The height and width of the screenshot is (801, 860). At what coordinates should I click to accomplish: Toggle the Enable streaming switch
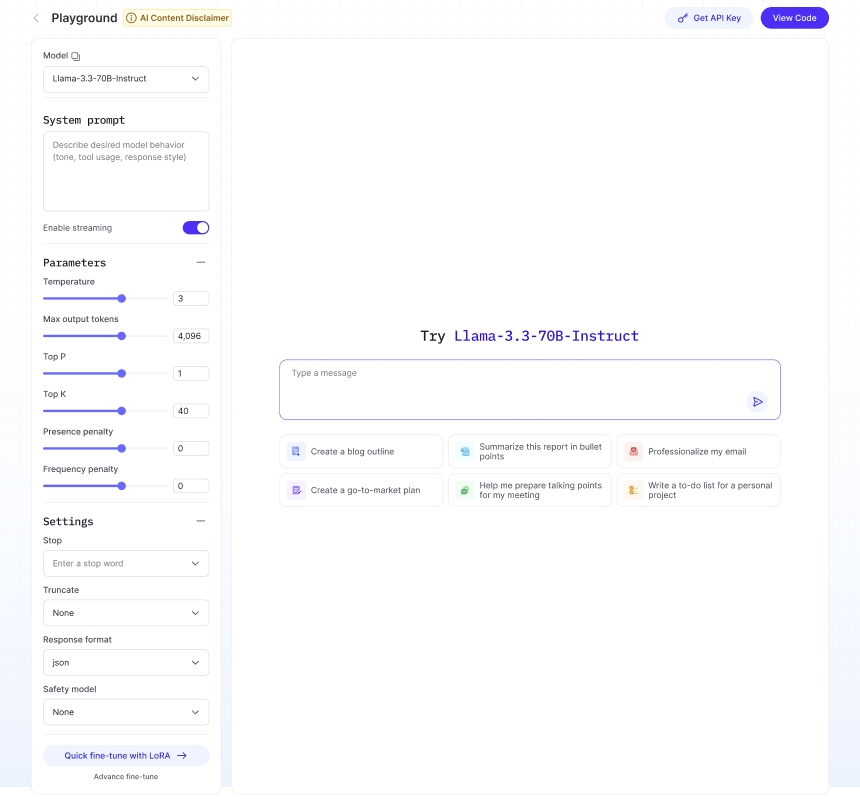pos(195,228)
